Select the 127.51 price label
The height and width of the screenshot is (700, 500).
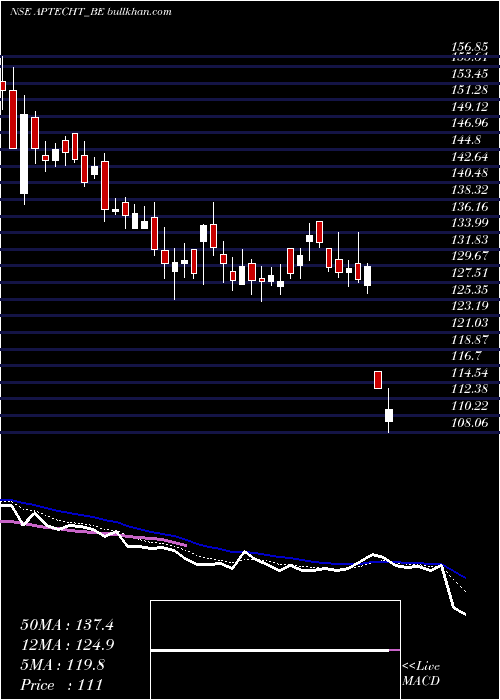click(x=469, y=273)
